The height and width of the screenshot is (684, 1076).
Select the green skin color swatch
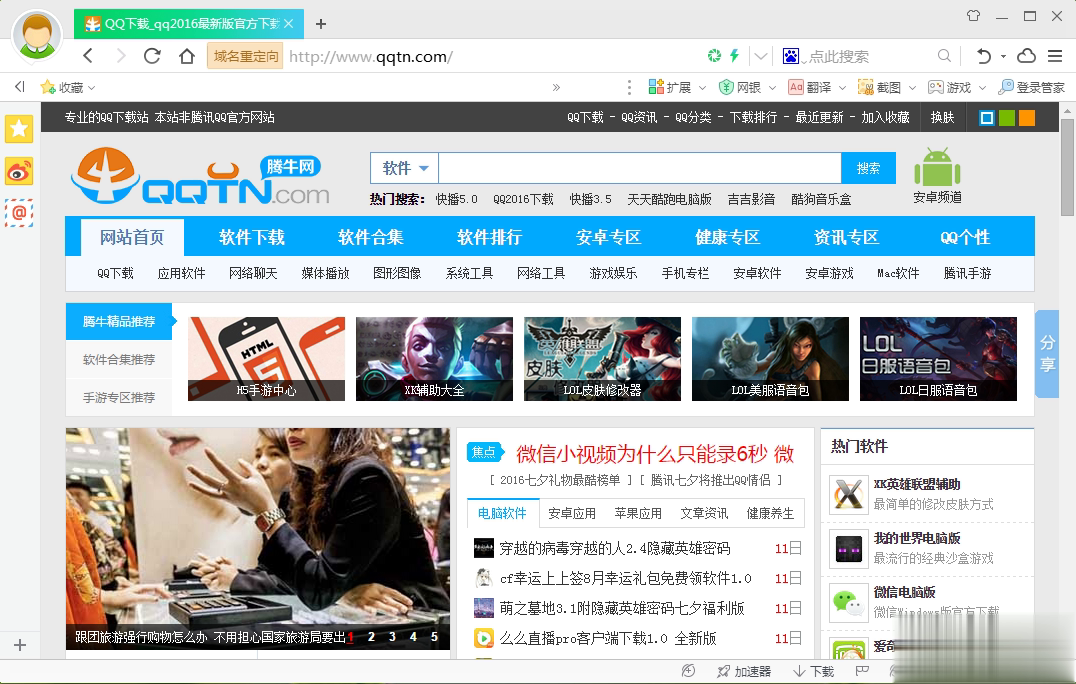point(1007,118)
